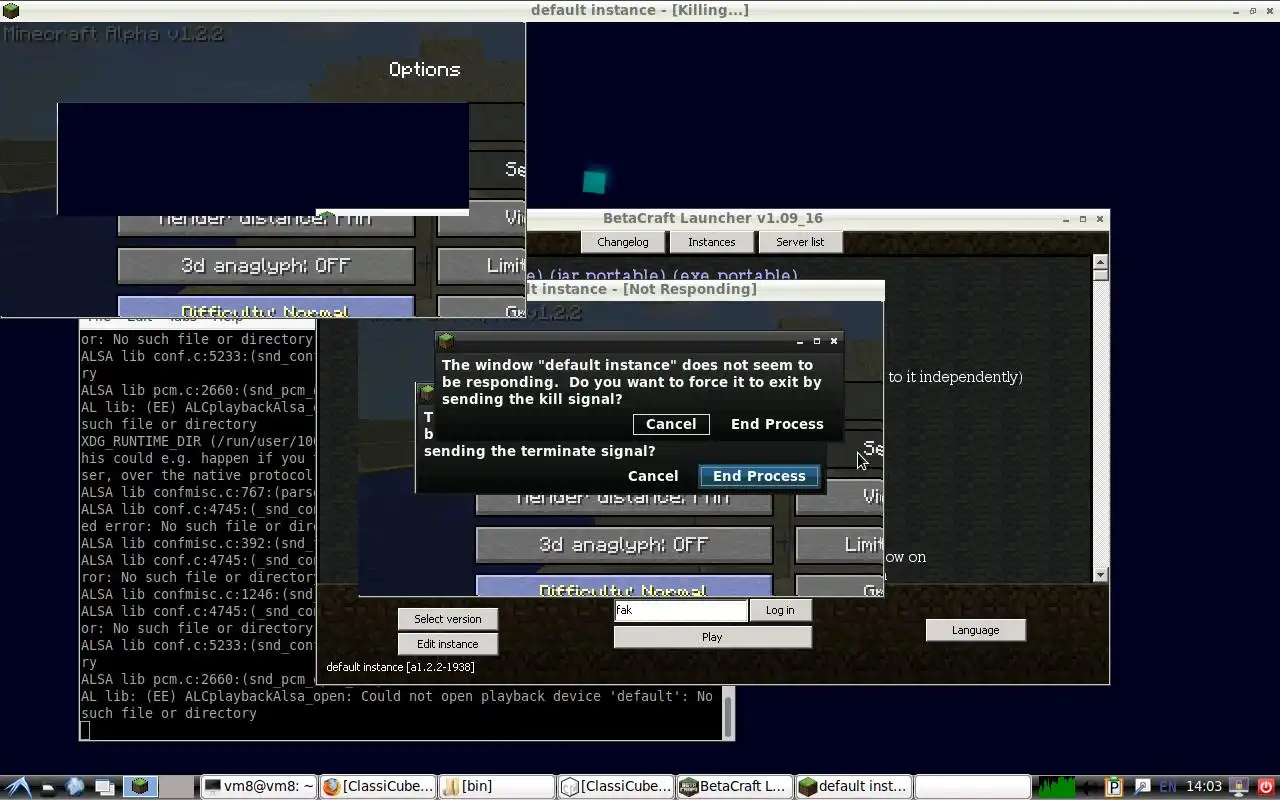Switch to the BetaCraft Launcher taskbar entry
The height and width of the screenshot is (800, 1280).
click(735, 786)
